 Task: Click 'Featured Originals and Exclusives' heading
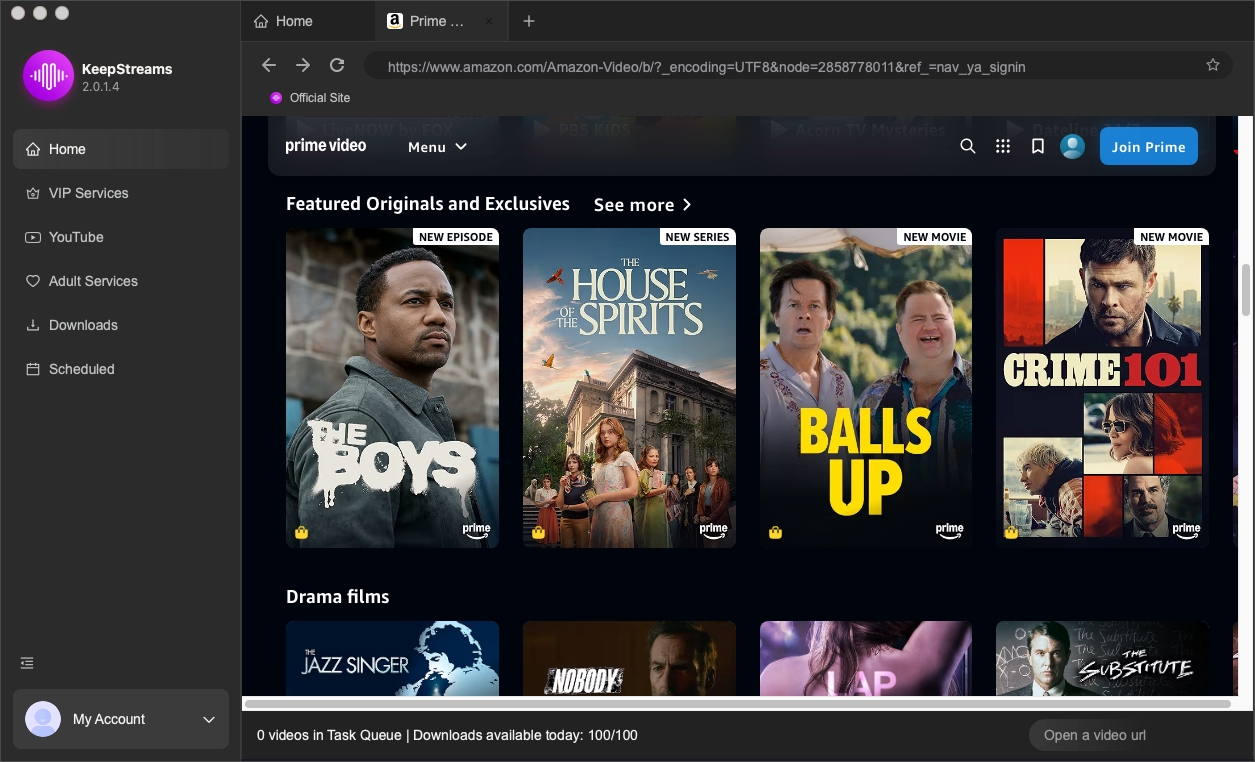click(428, 204)
